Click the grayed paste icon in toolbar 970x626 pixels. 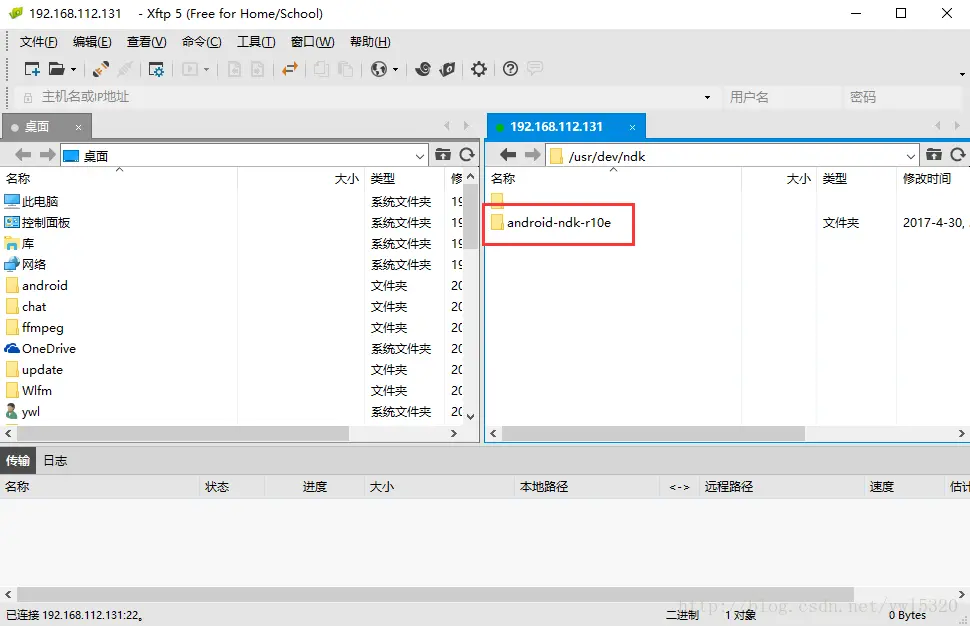pos(345,69)
